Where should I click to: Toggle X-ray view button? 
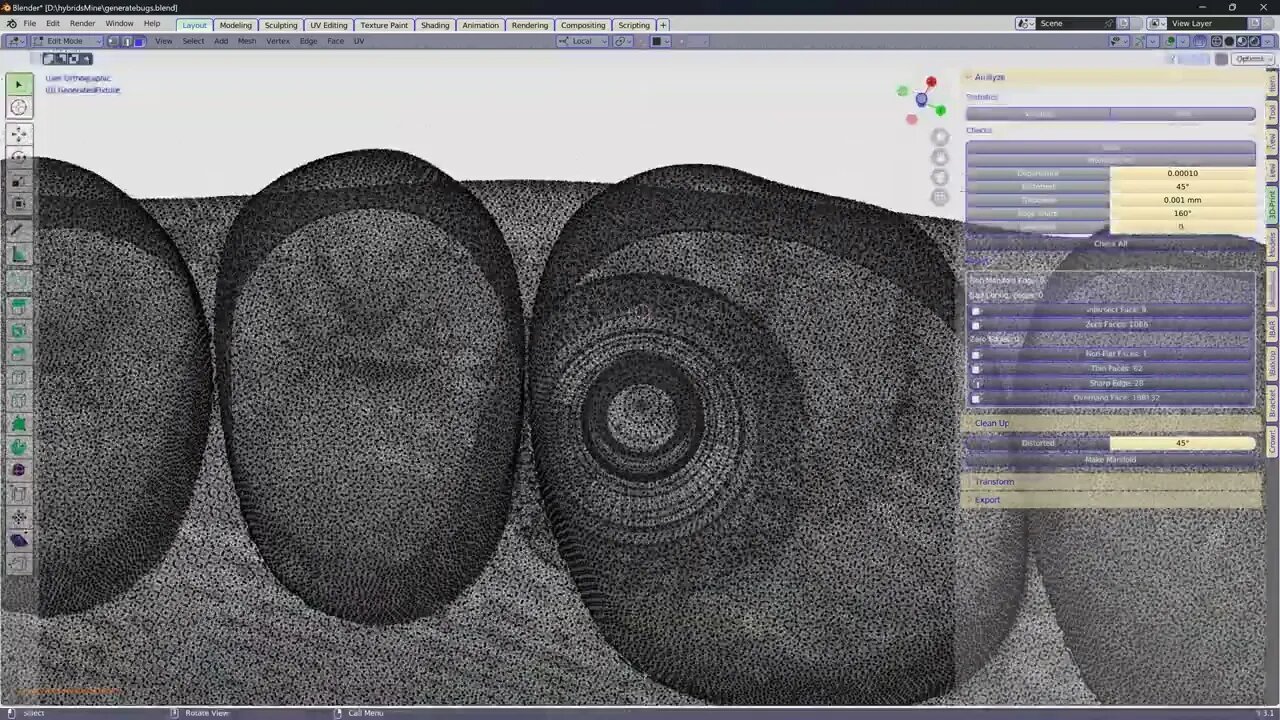pos(1200,41)
